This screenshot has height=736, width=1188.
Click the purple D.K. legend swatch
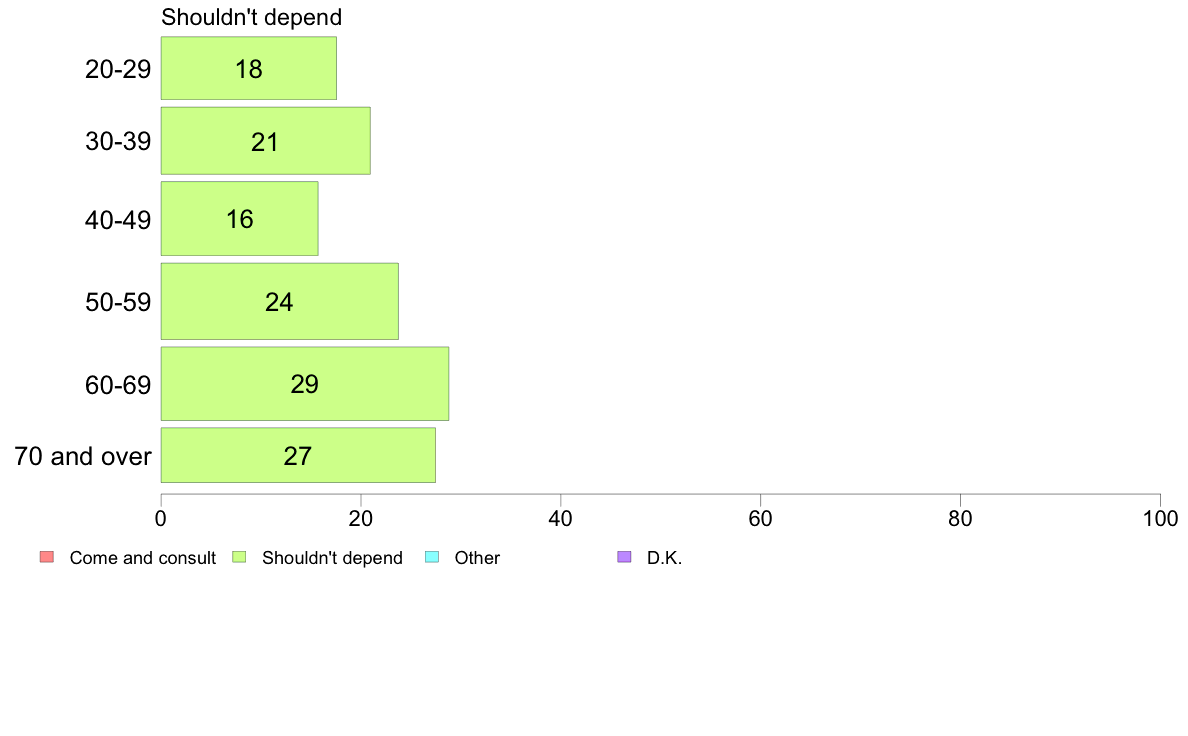click(x=624, y=557)
